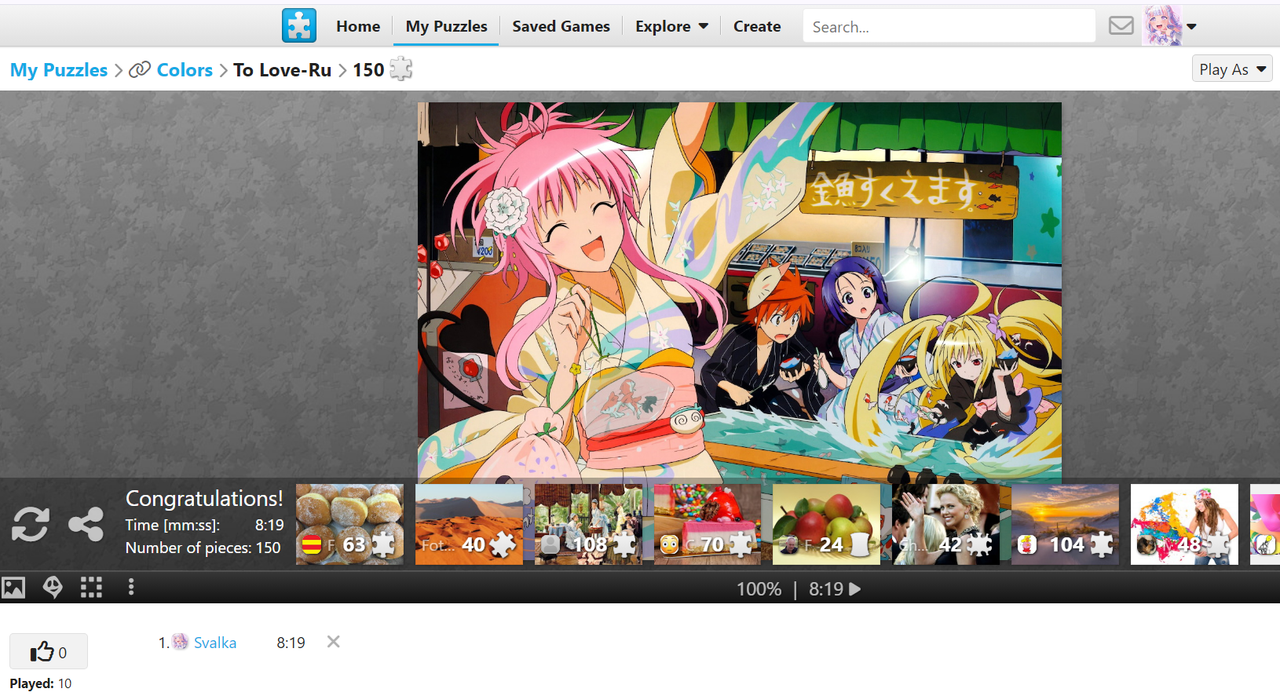1280x697 pixels.
Task: Select the My Puzzles tab
Action: pos(446,26)
